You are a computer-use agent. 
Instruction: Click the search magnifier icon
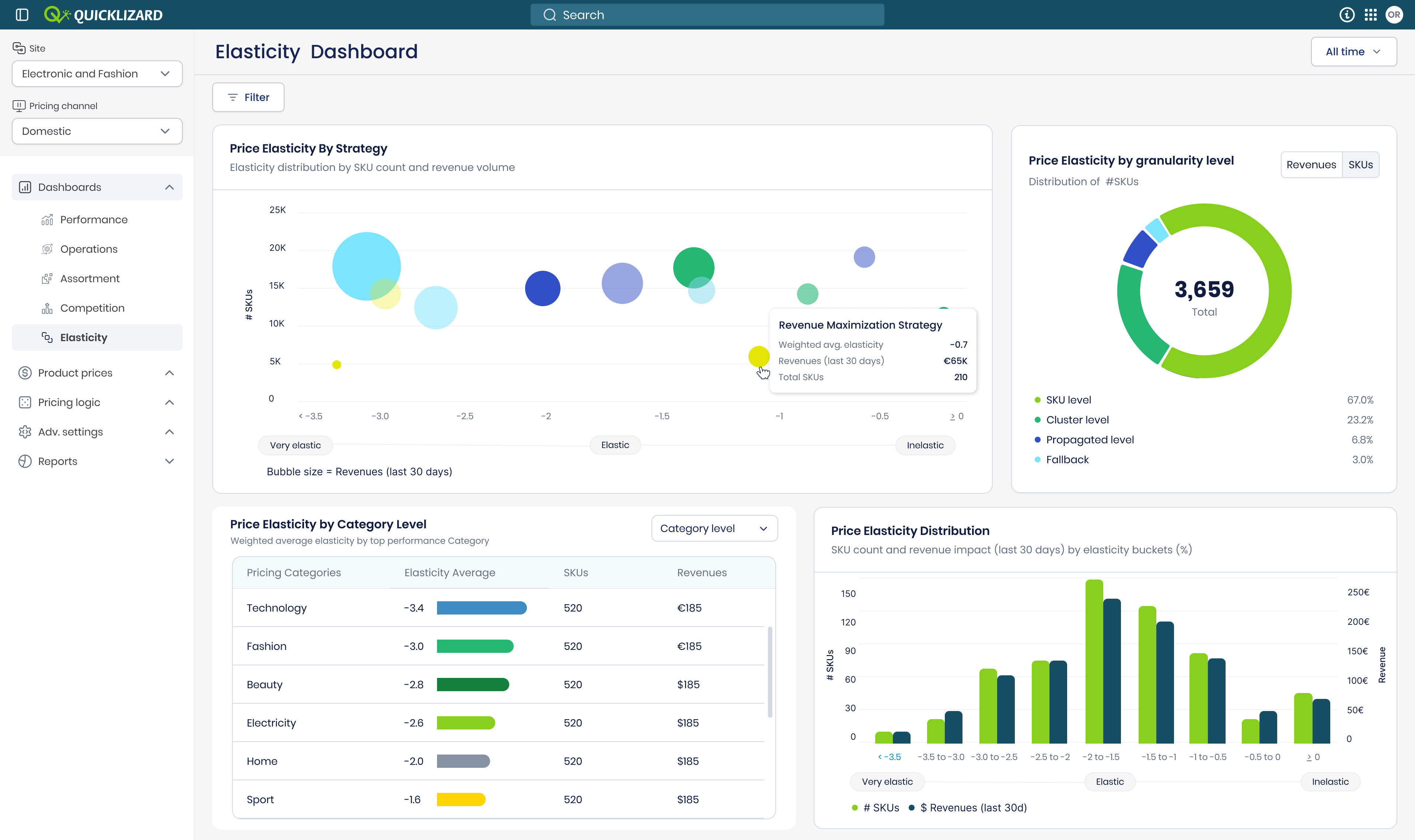point(549,15)
